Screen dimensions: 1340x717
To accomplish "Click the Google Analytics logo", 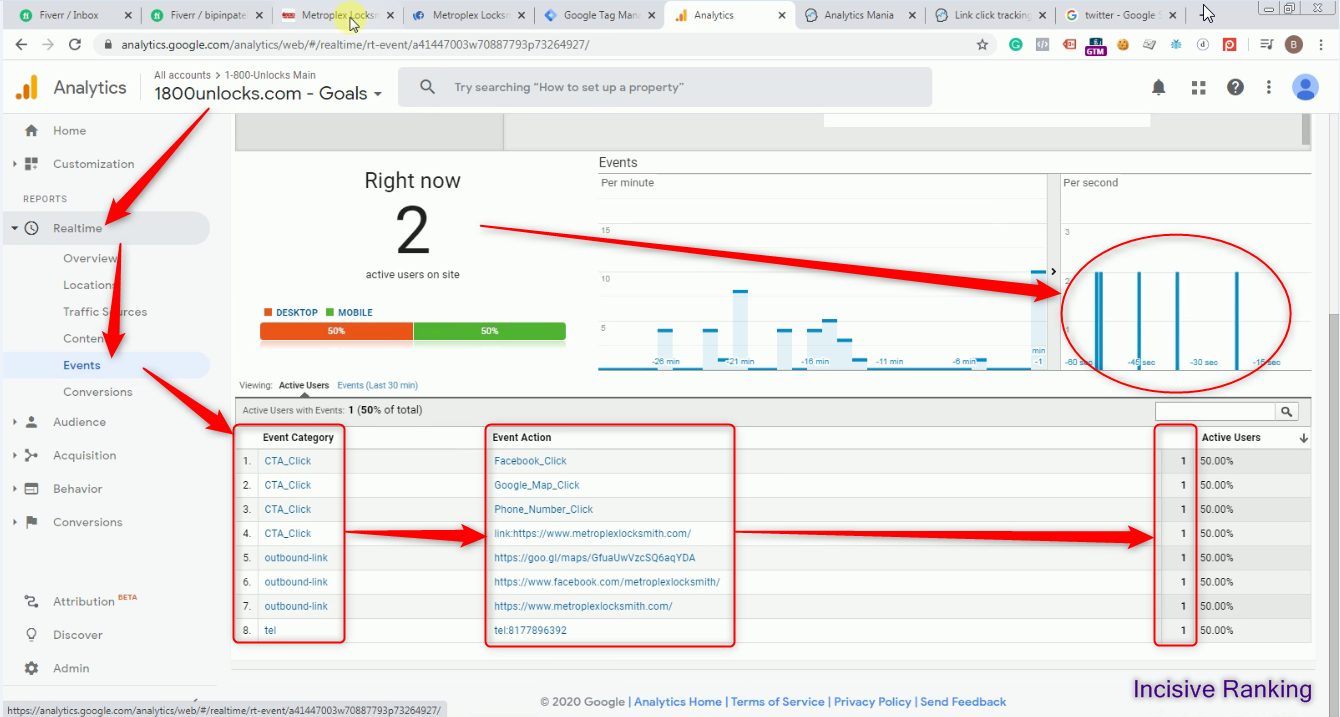I will (26, 88).
